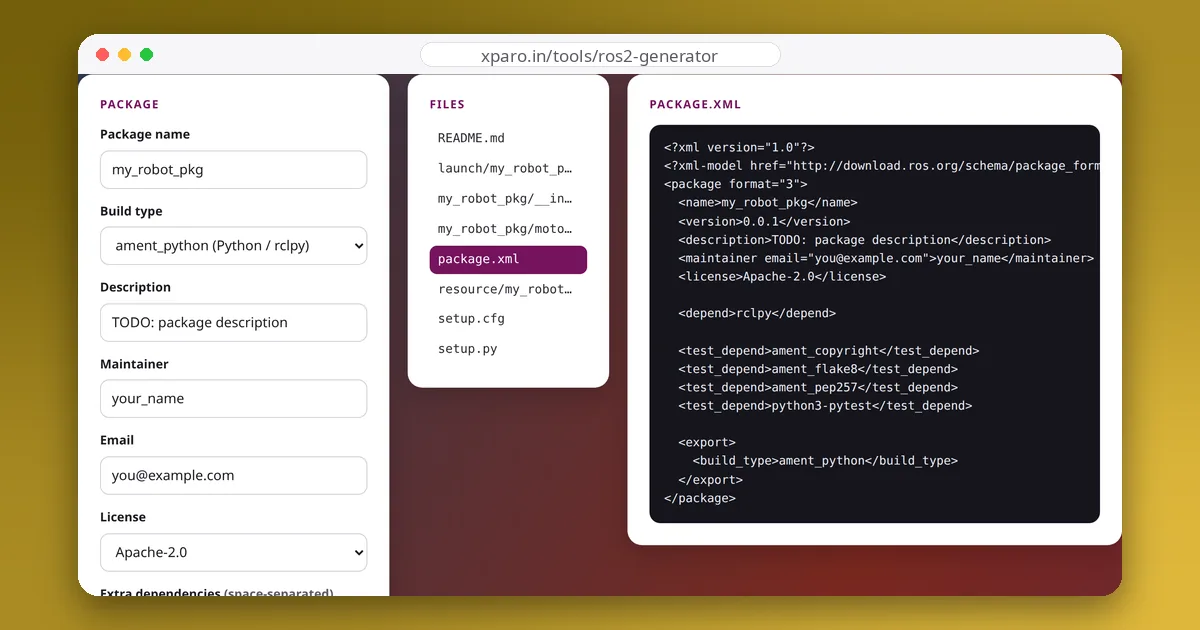The image size is (1200, 630).
Task: Click the ament_copyright test_depend line
Action: click(829, 351)
